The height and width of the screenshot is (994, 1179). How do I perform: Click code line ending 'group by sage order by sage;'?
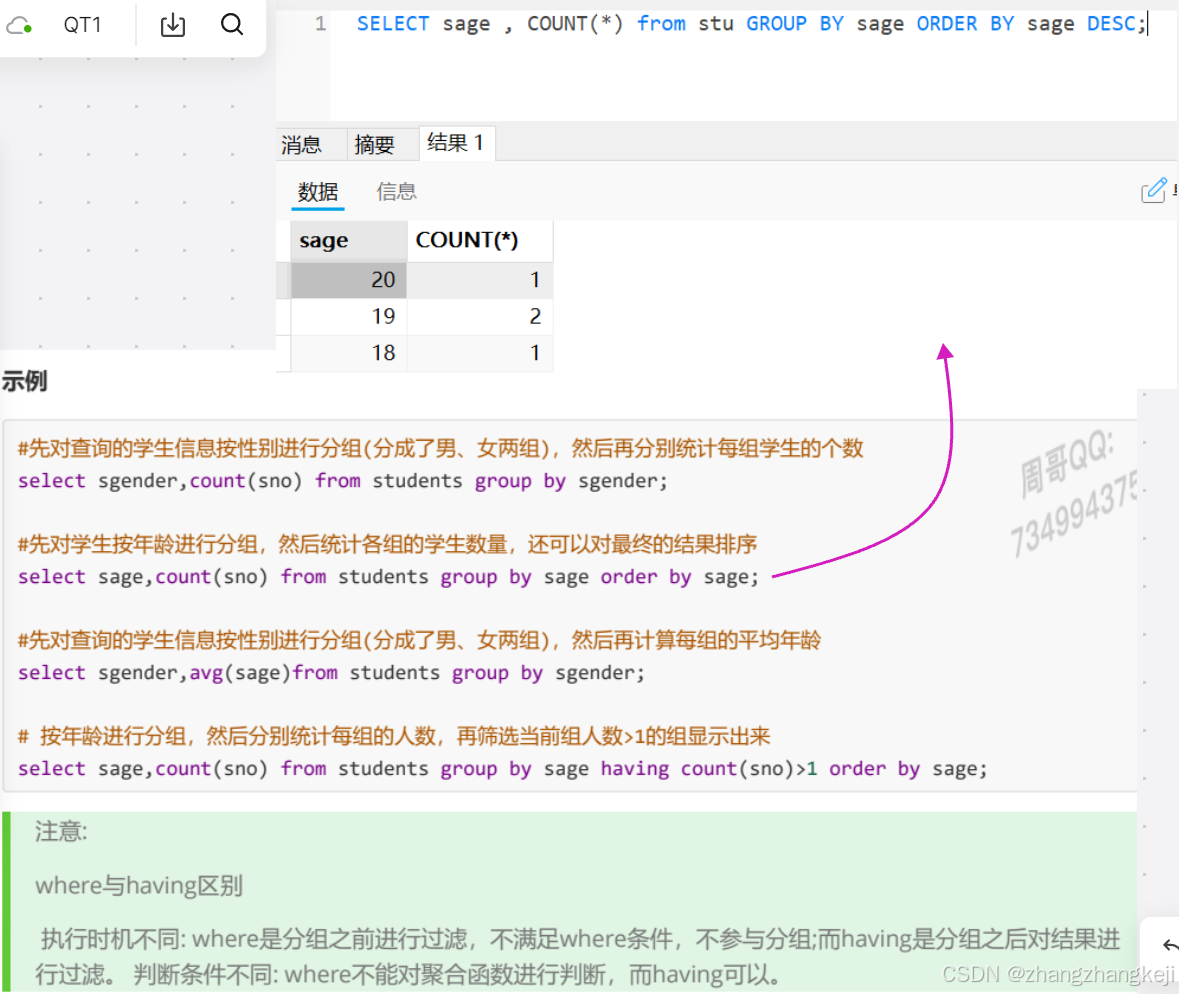pos(388,577)
